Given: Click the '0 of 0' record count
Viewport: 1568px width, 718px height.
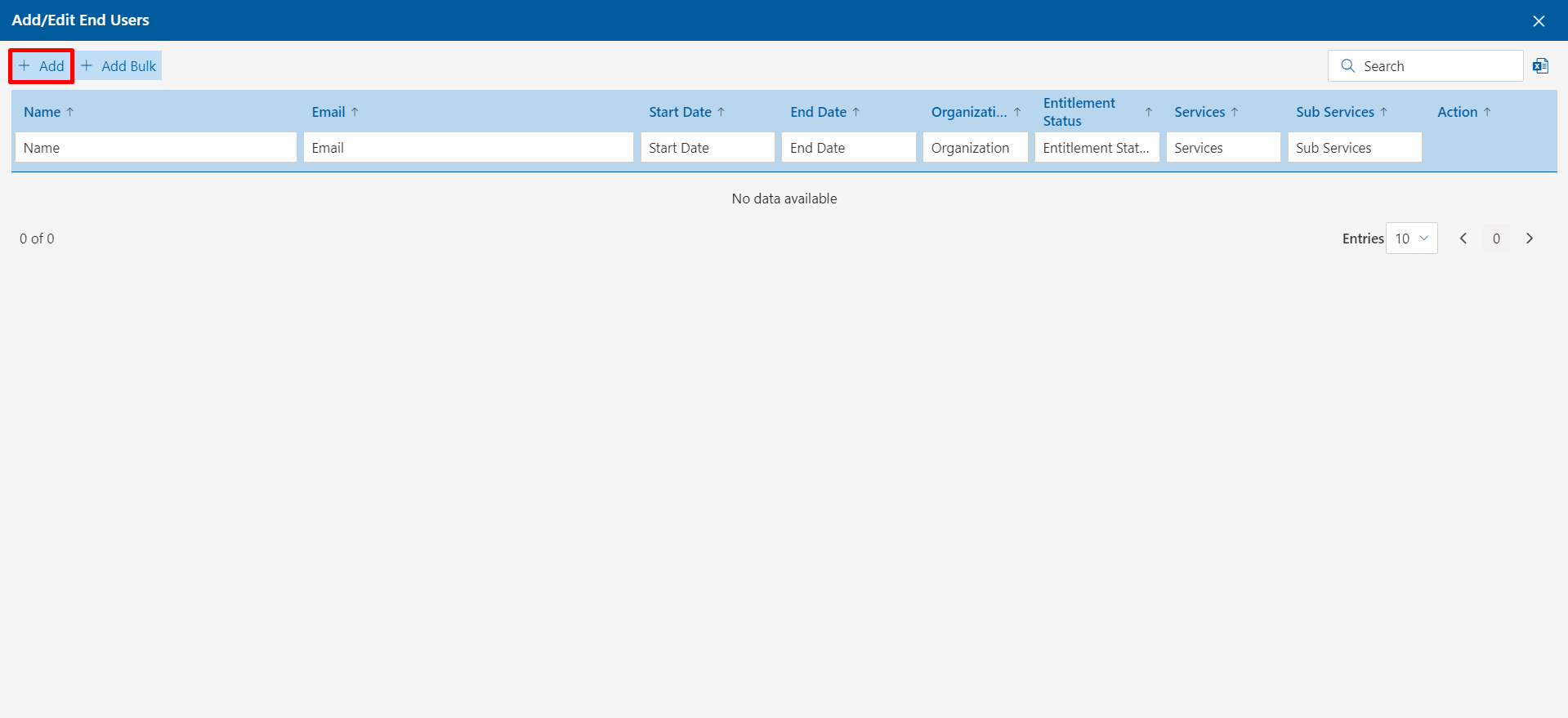Looking at the screenshot, I should [x=37, y=239].
